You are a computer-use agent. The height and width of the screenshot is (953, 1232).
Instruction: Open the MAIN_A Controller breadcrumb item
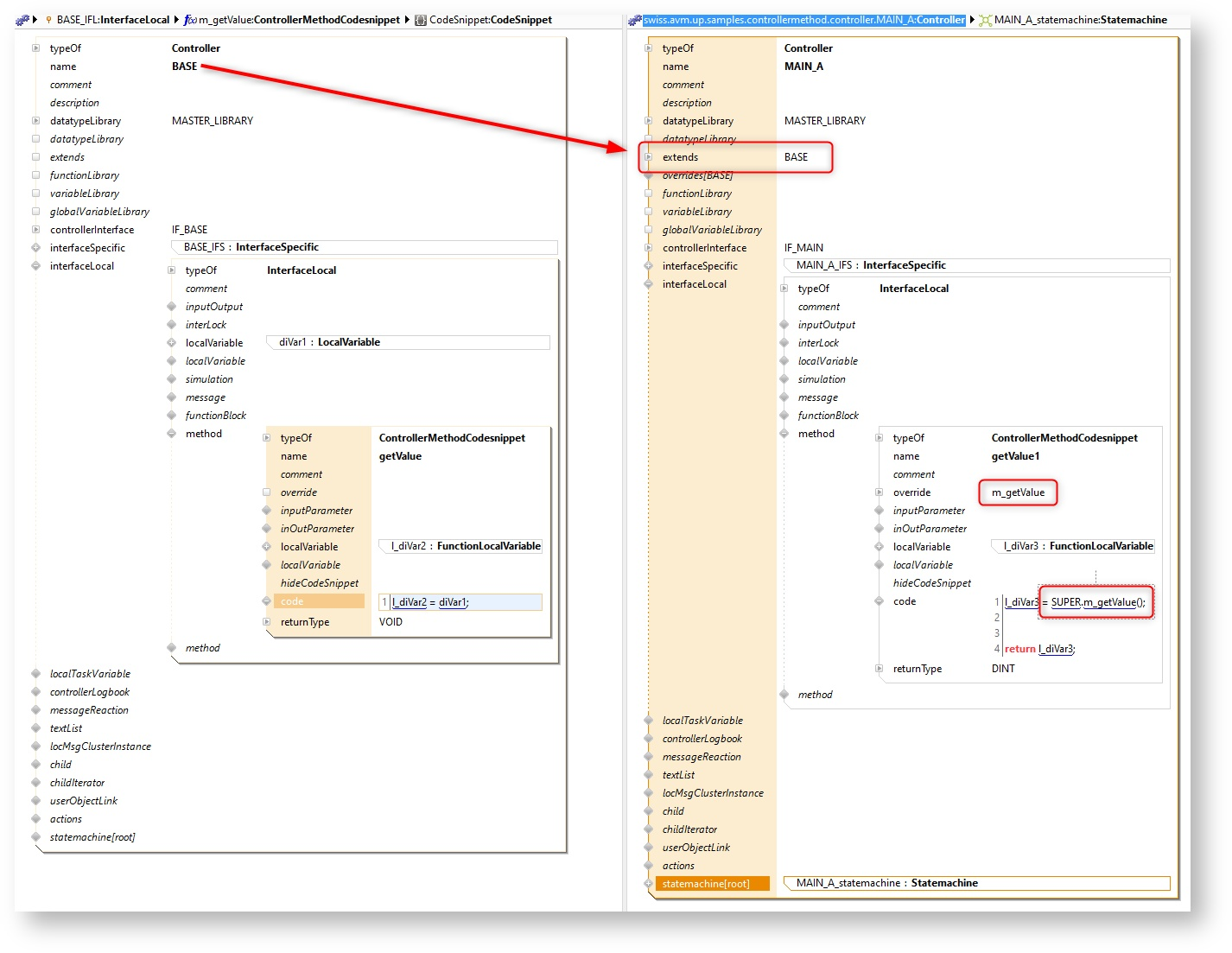(803, 20)
